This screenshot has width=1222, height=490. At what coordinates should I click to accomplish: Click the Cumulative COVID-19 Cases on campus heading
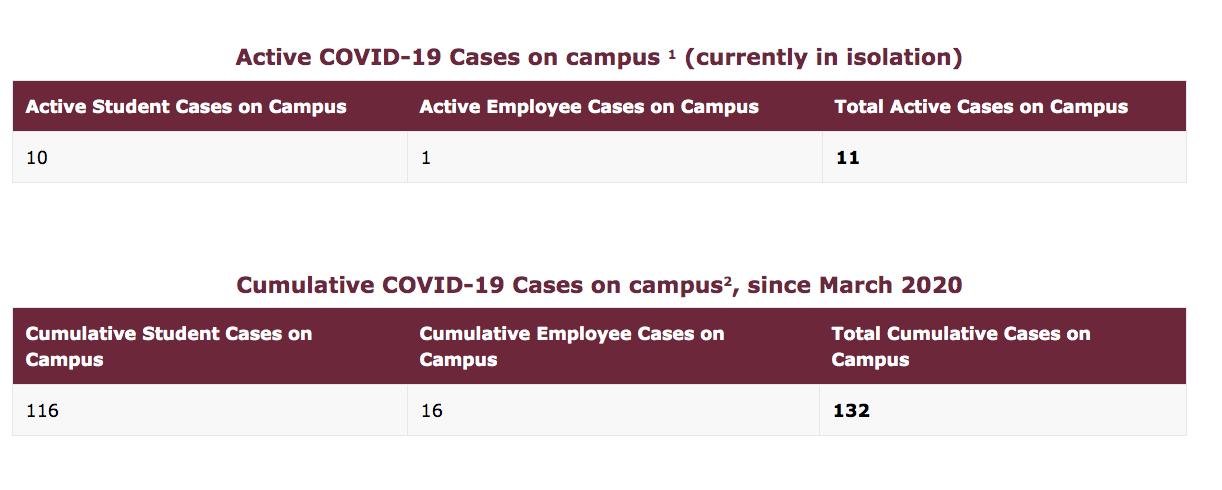(480, 286)
